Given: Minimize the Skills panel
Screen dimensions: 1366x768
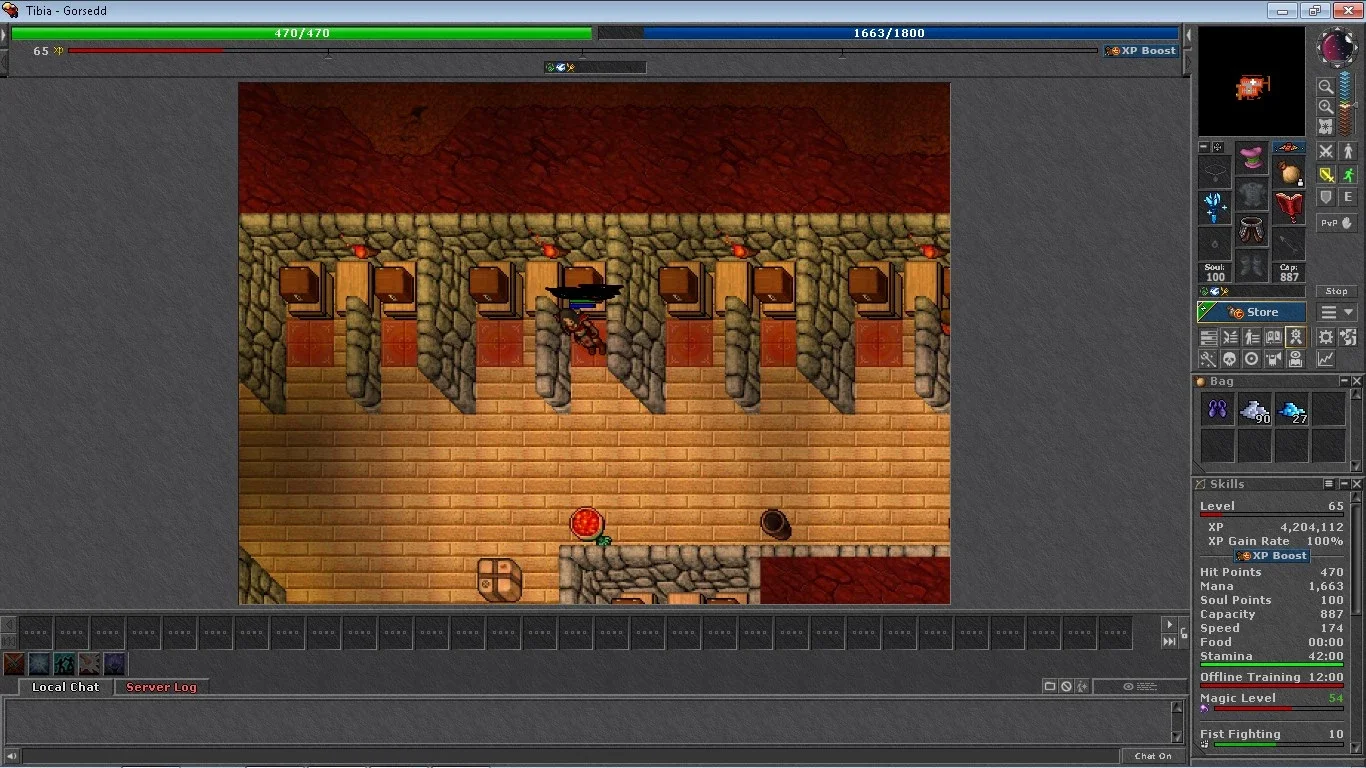Looking at the screenshot, I should pyautogui.click(x=1344, y=484).
